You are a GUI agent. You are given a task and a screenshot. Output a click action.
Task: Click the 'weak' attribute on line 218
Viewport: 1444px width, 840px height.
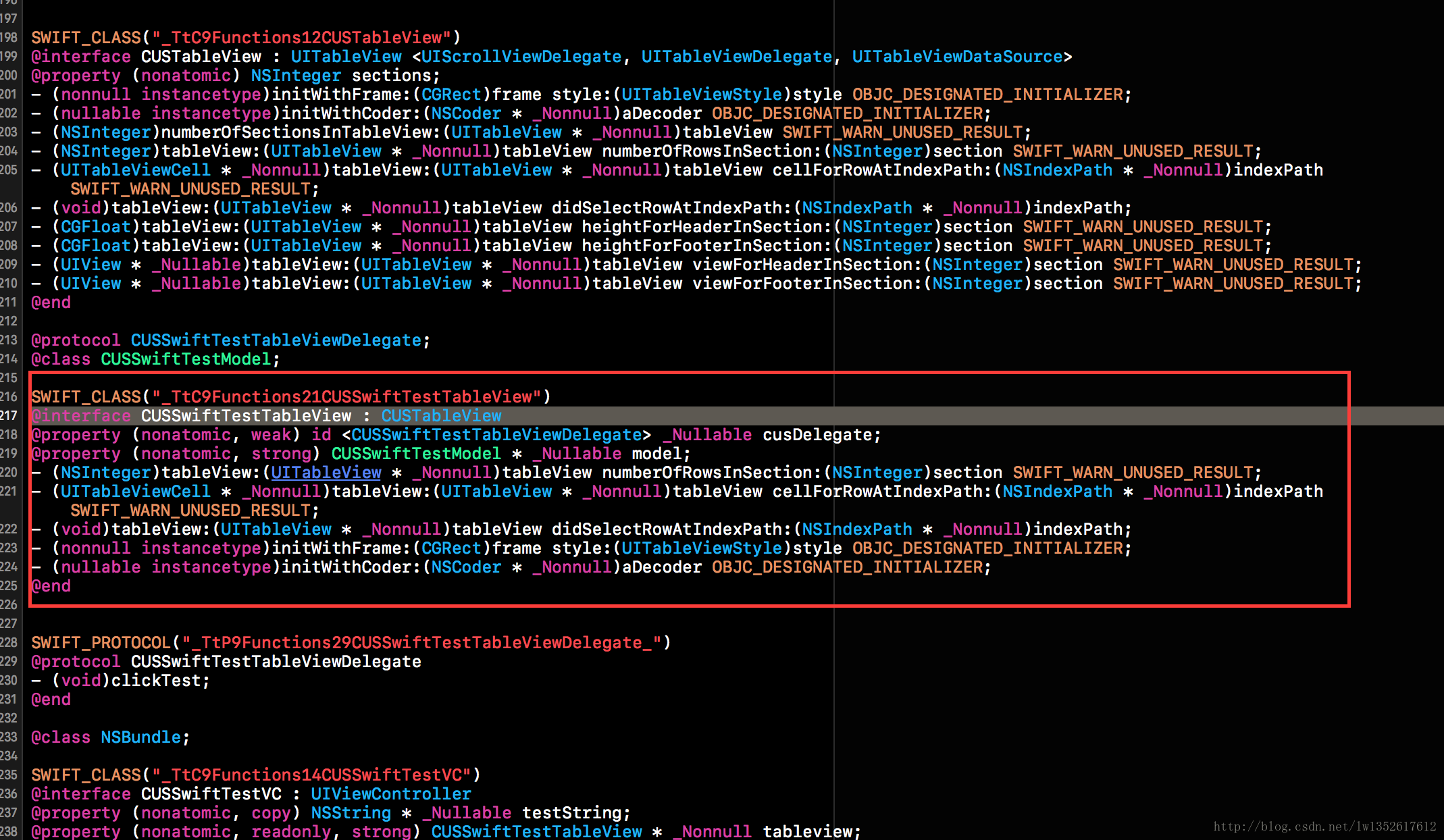tap(271, 435)
